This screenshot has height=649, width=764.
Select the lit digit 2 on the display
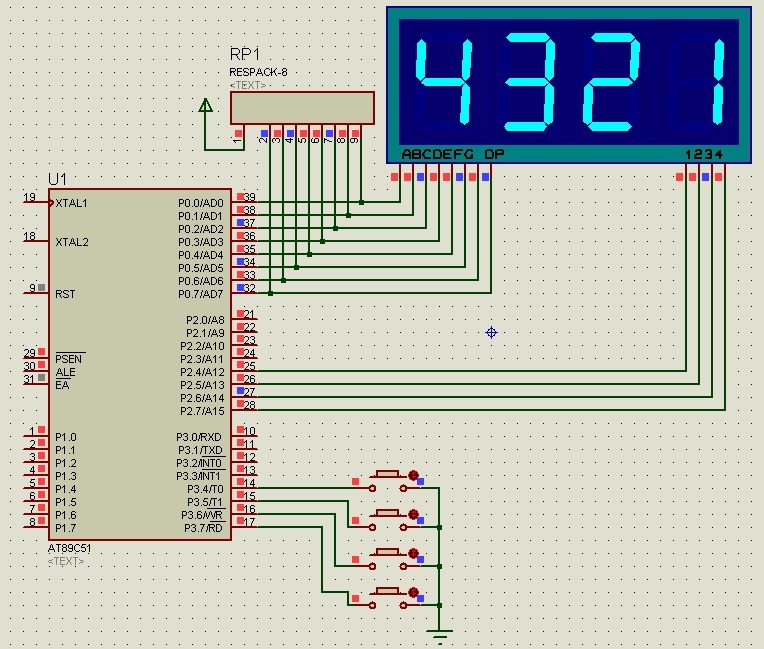[x=612, y=82]
